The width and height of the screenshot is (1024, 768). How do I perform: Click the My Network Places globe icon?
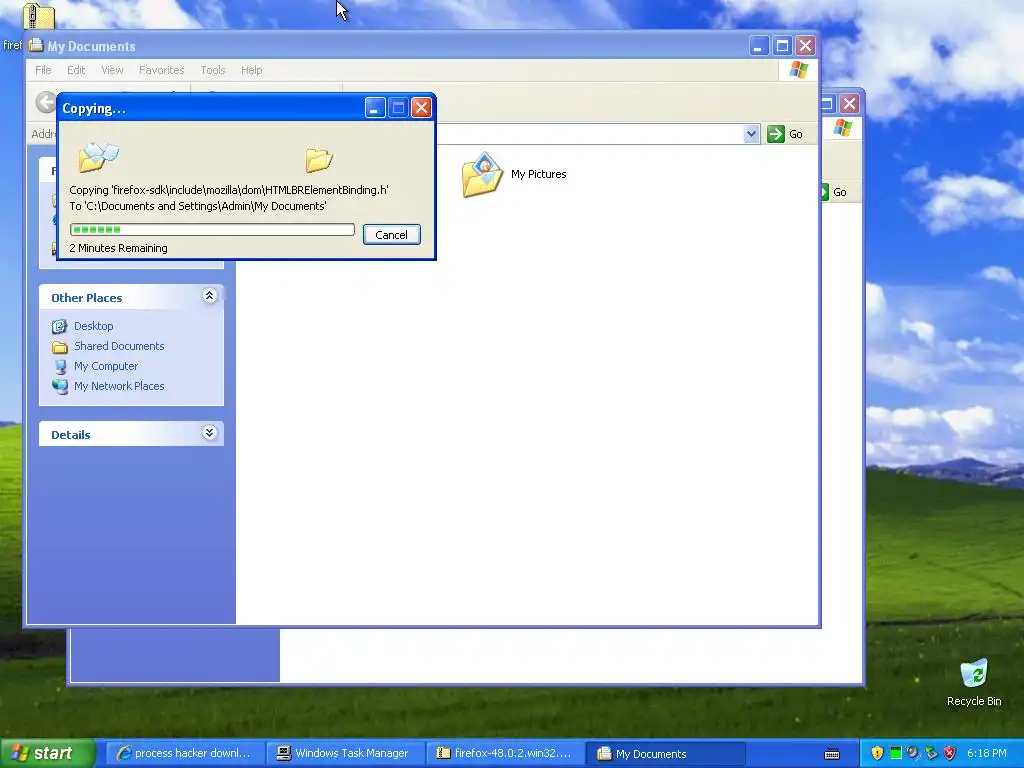(x=59, y=387)
